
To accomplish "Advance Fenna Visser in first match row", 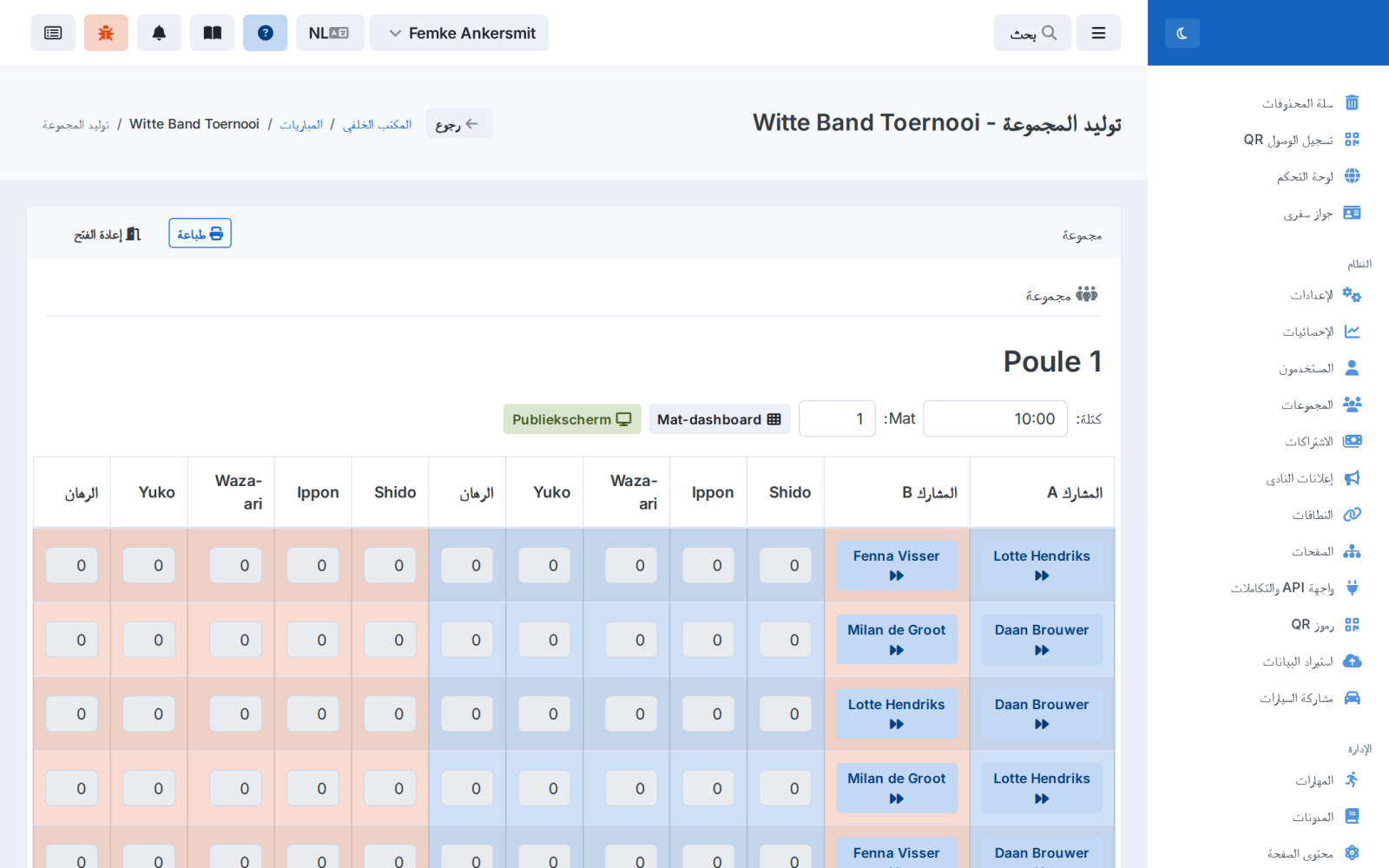I will click(x=896, y=565).
